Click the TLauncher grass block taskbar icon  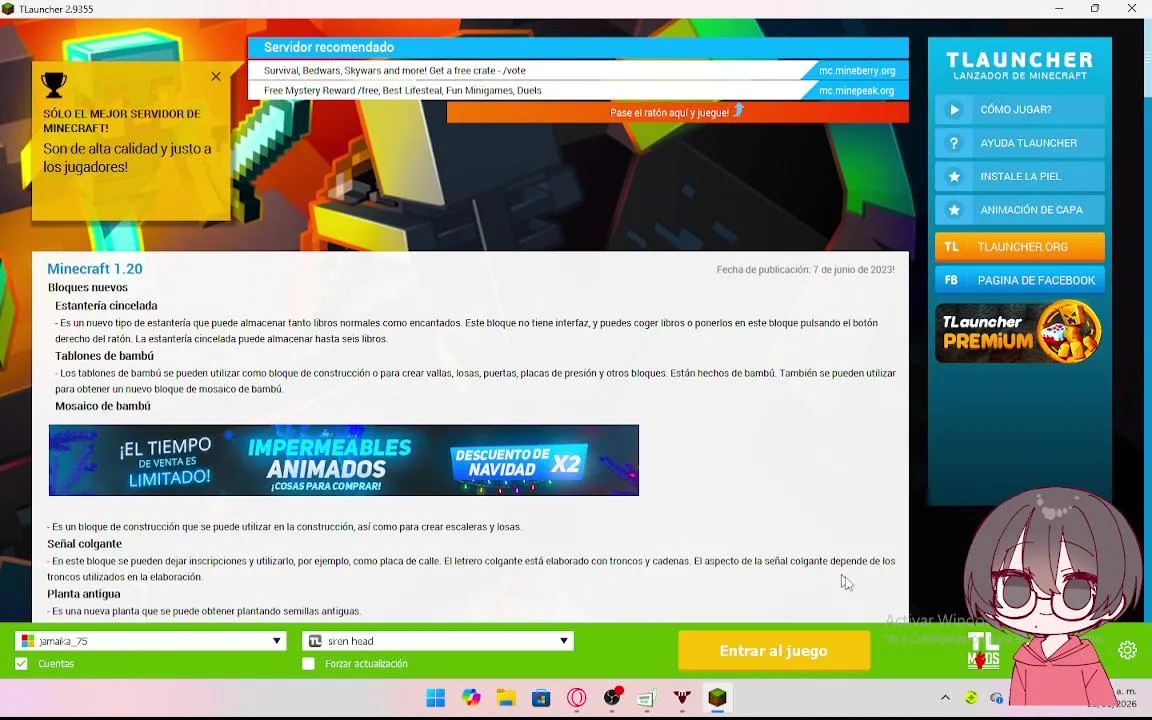click(x=718, y=697)
